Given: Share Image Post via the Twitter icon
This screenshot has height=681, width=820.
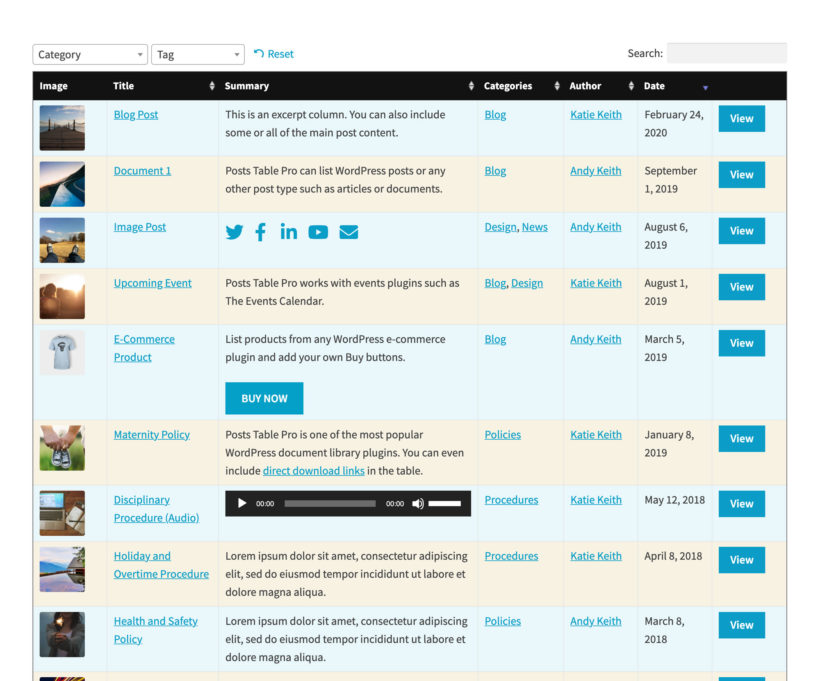Looking at the screenshot, I should coord(234,232).
